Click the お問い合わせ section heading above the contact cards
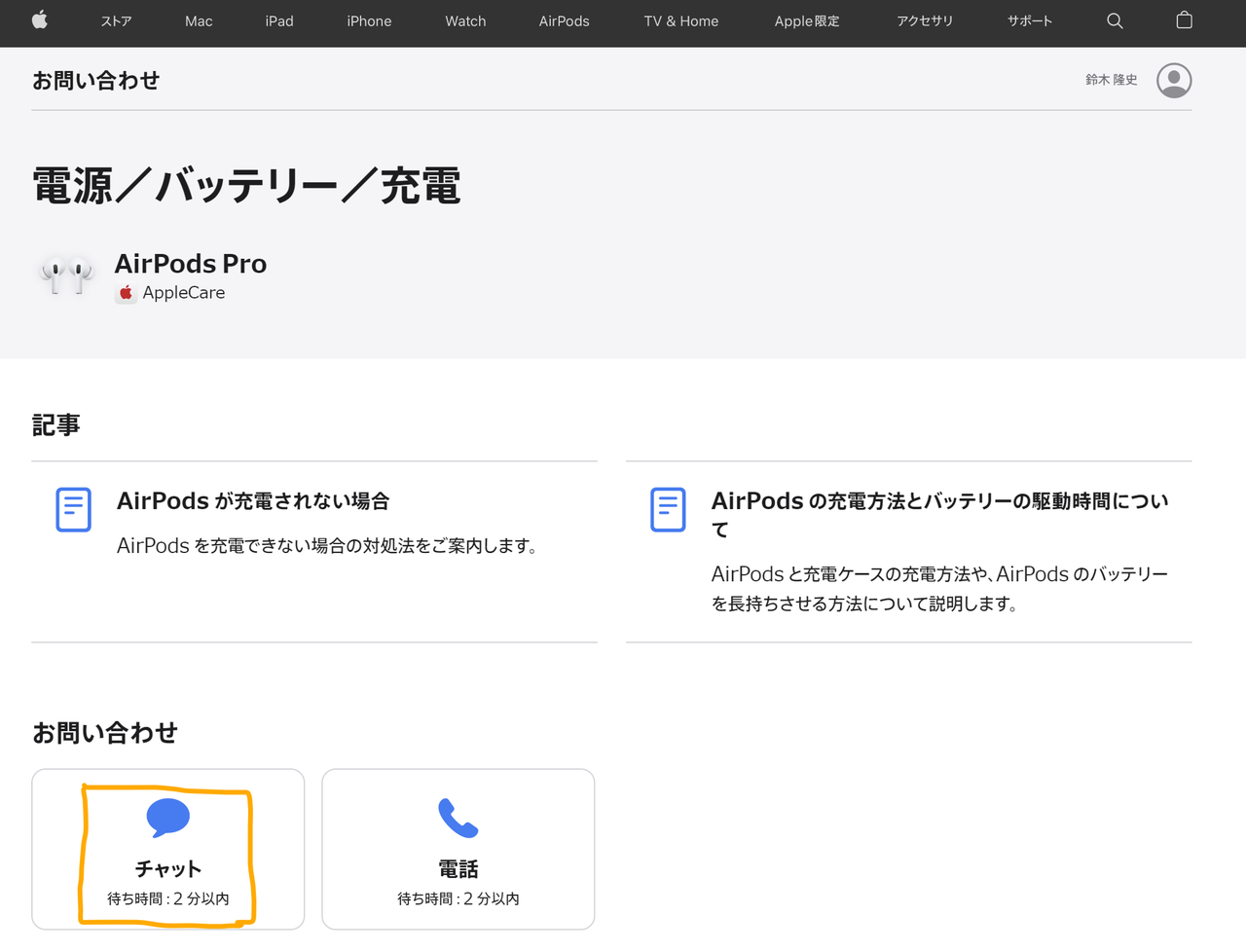The image size is (1246, 952). 105,733
